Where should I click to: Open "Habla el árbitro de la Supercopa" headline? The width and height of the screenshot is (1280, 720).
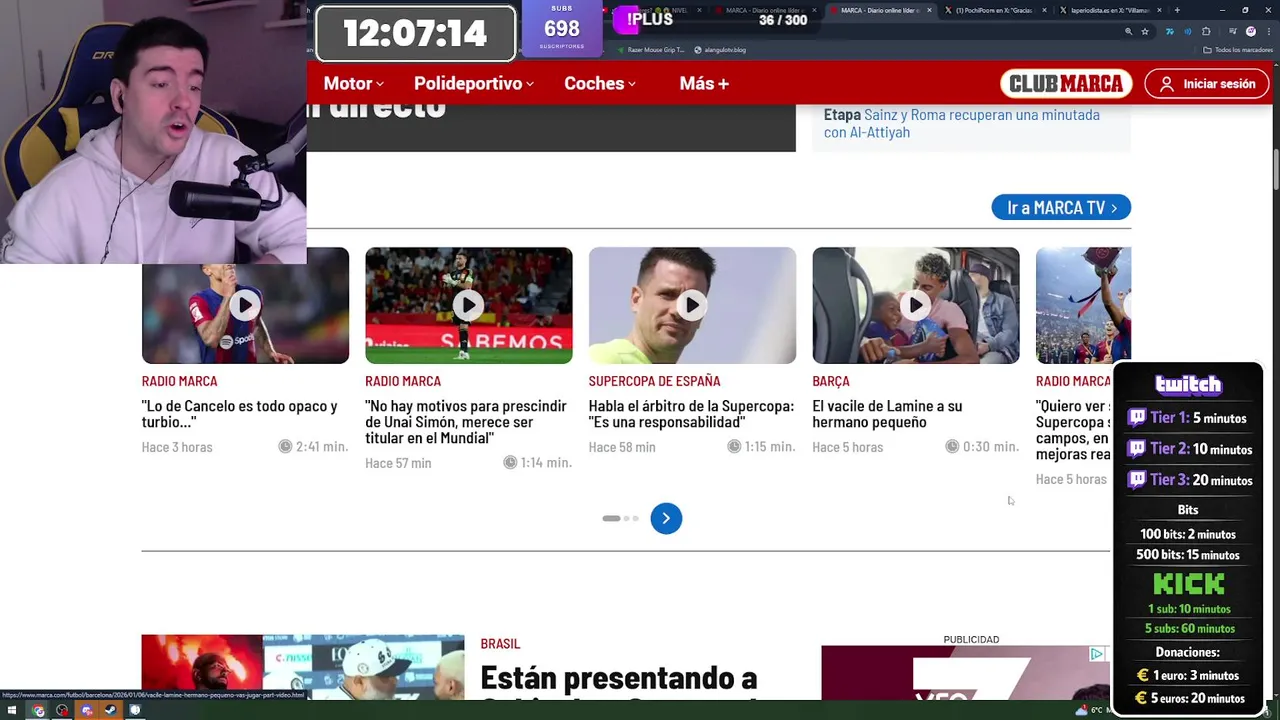point(691,414)
